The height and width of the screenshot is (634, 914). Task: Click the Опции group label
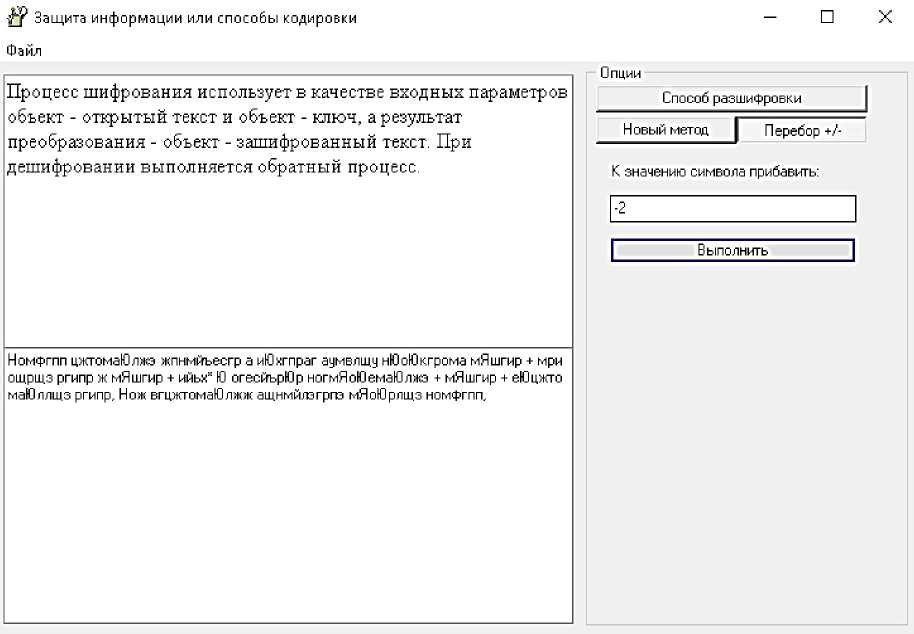pos(620,73)
